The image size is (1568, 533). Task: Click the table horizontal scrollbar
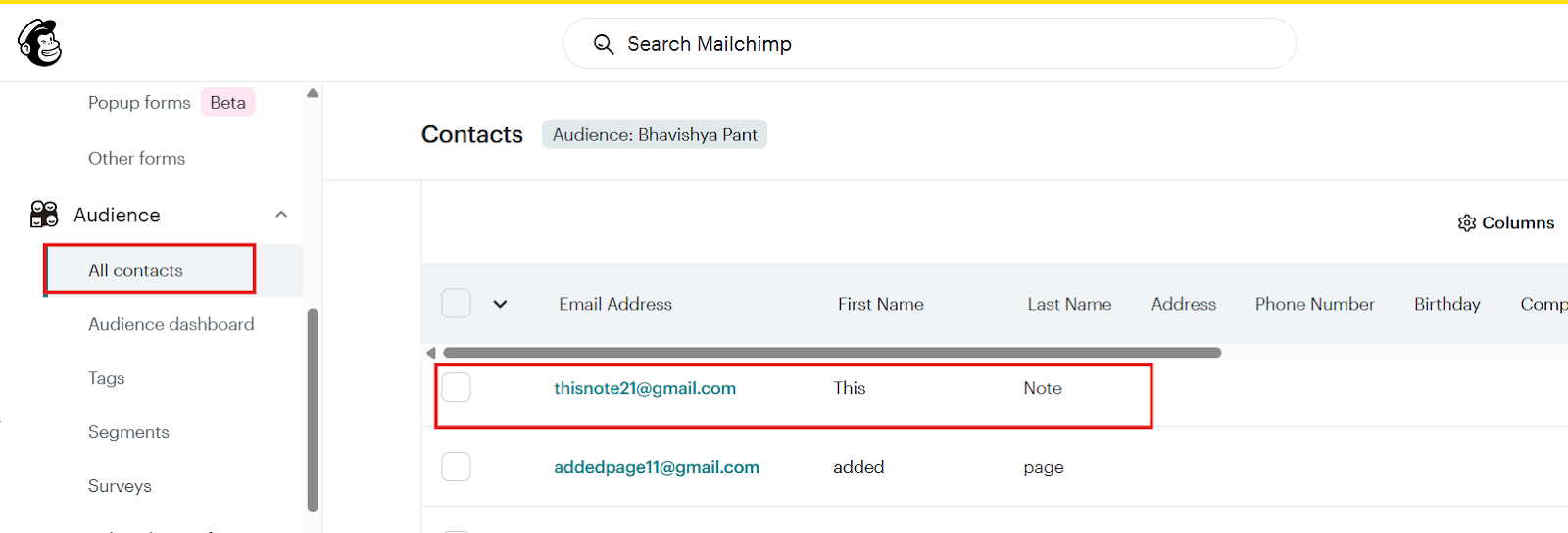click(831, 353)
